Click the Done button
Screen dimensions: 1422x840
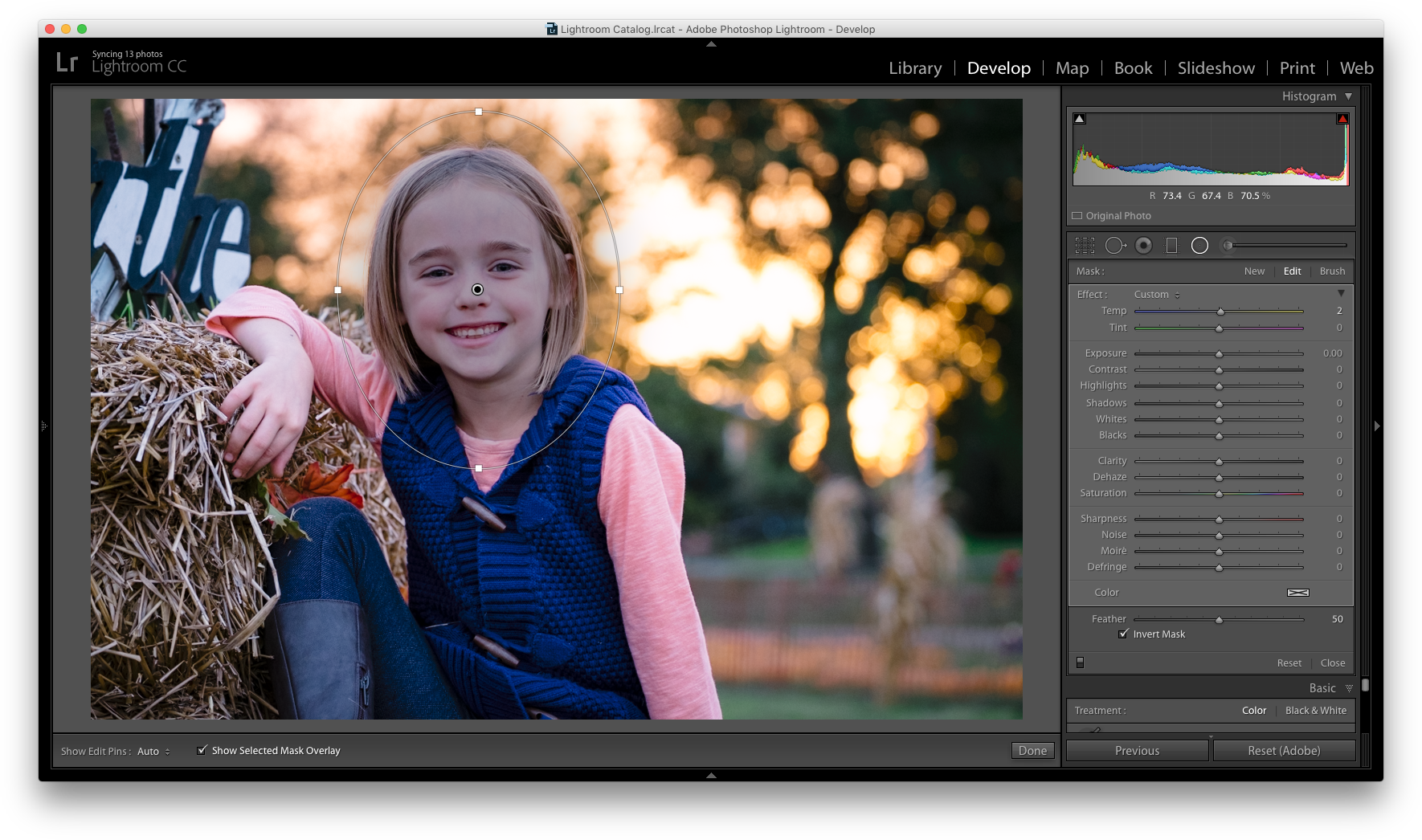pos(1032,751)
